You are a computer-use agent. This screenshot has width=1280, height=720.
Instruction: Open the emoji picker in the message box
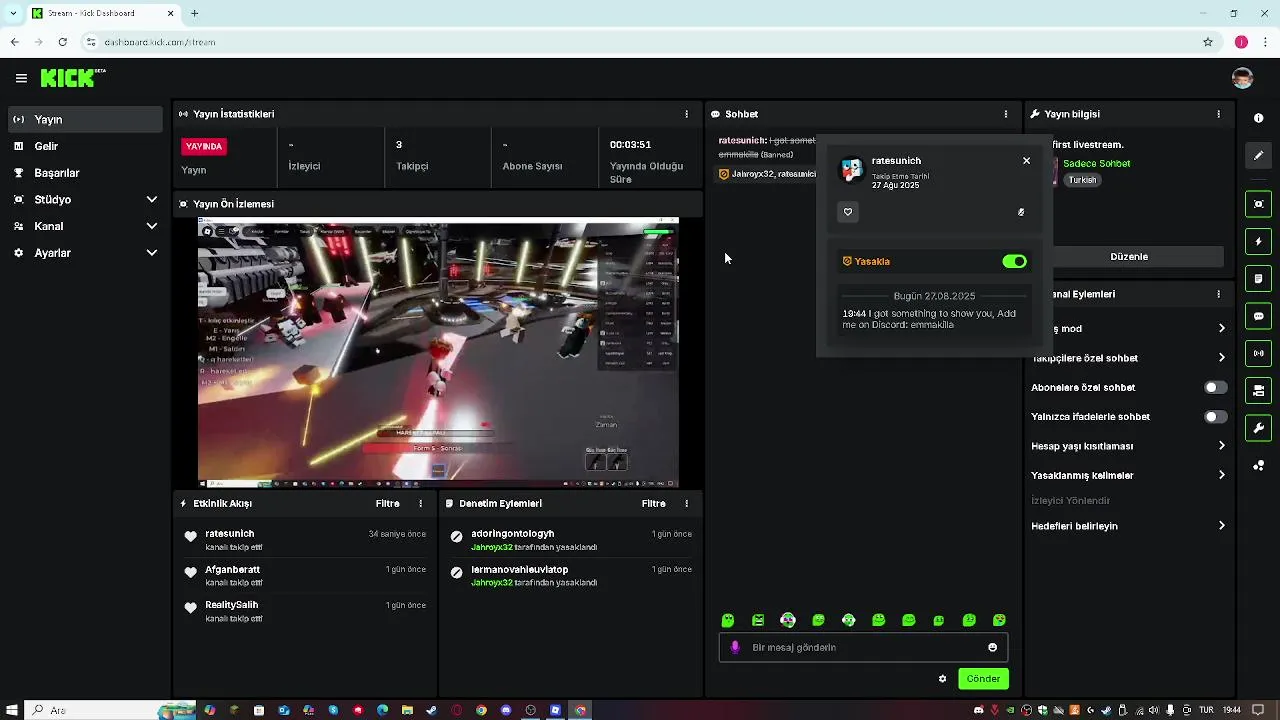[992, 647]
